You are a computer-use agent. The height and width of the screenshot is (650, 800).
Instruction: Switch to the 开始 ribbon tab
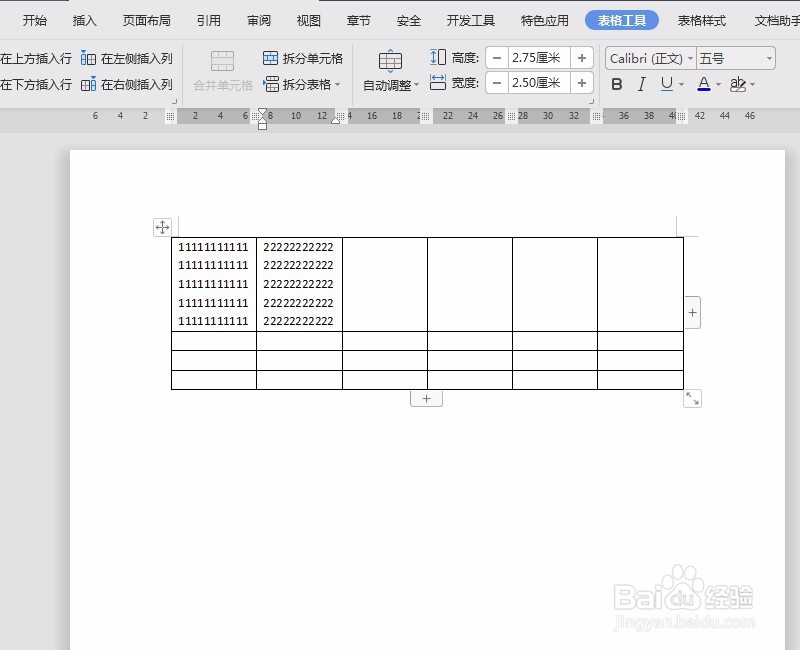point(35,19)
